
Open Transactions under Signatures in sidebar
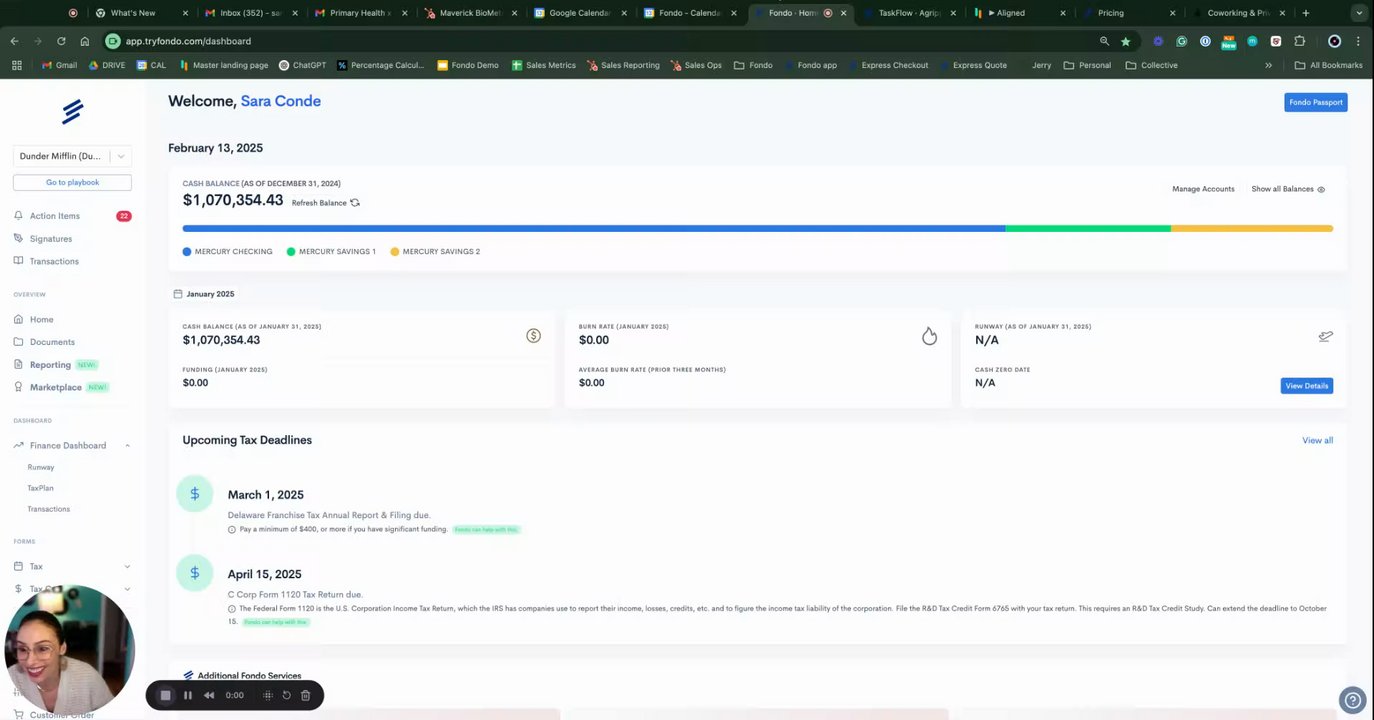pos(53,261)
